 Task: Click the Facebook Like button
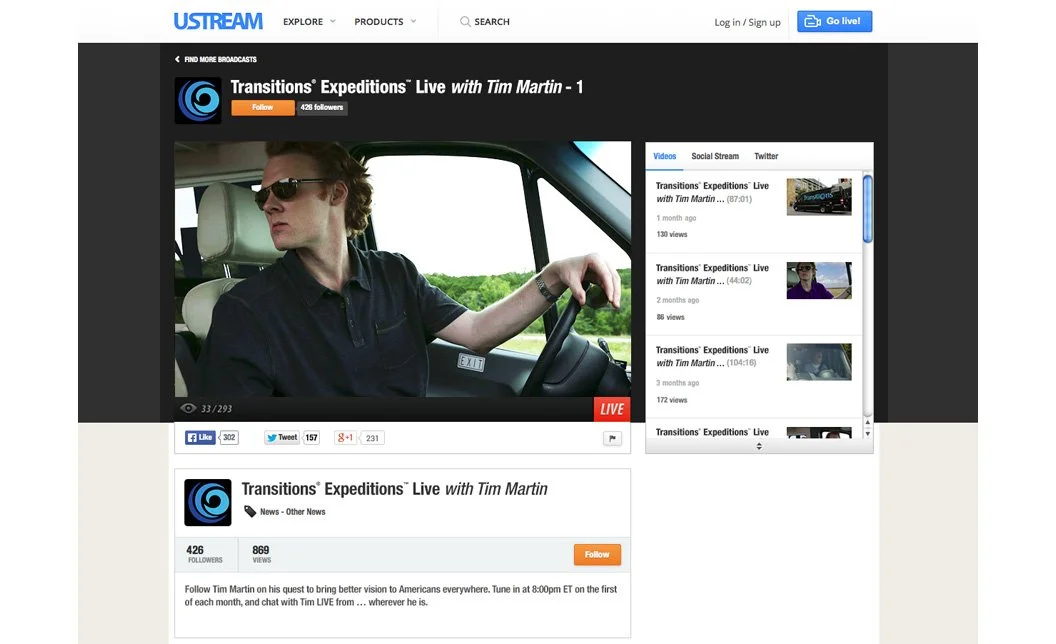click(200, 437)
